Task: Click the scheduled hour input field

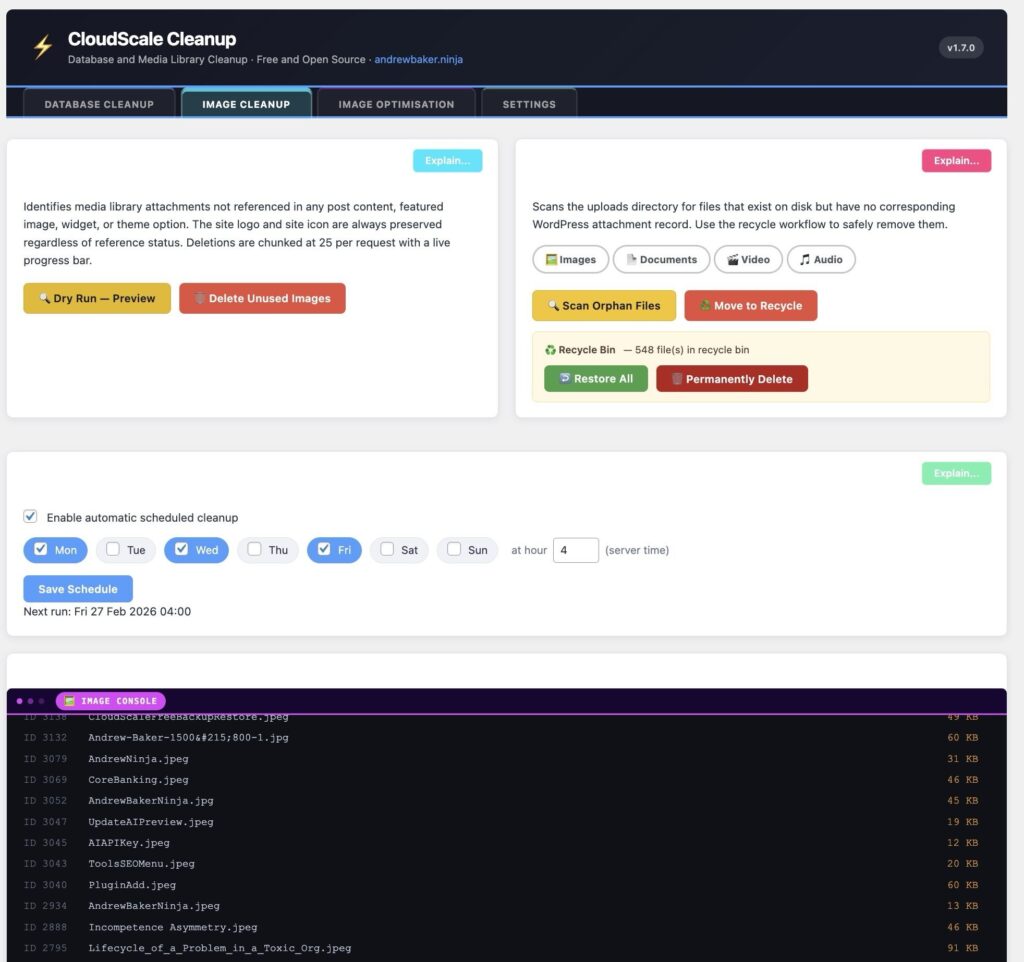Action: 576,549
